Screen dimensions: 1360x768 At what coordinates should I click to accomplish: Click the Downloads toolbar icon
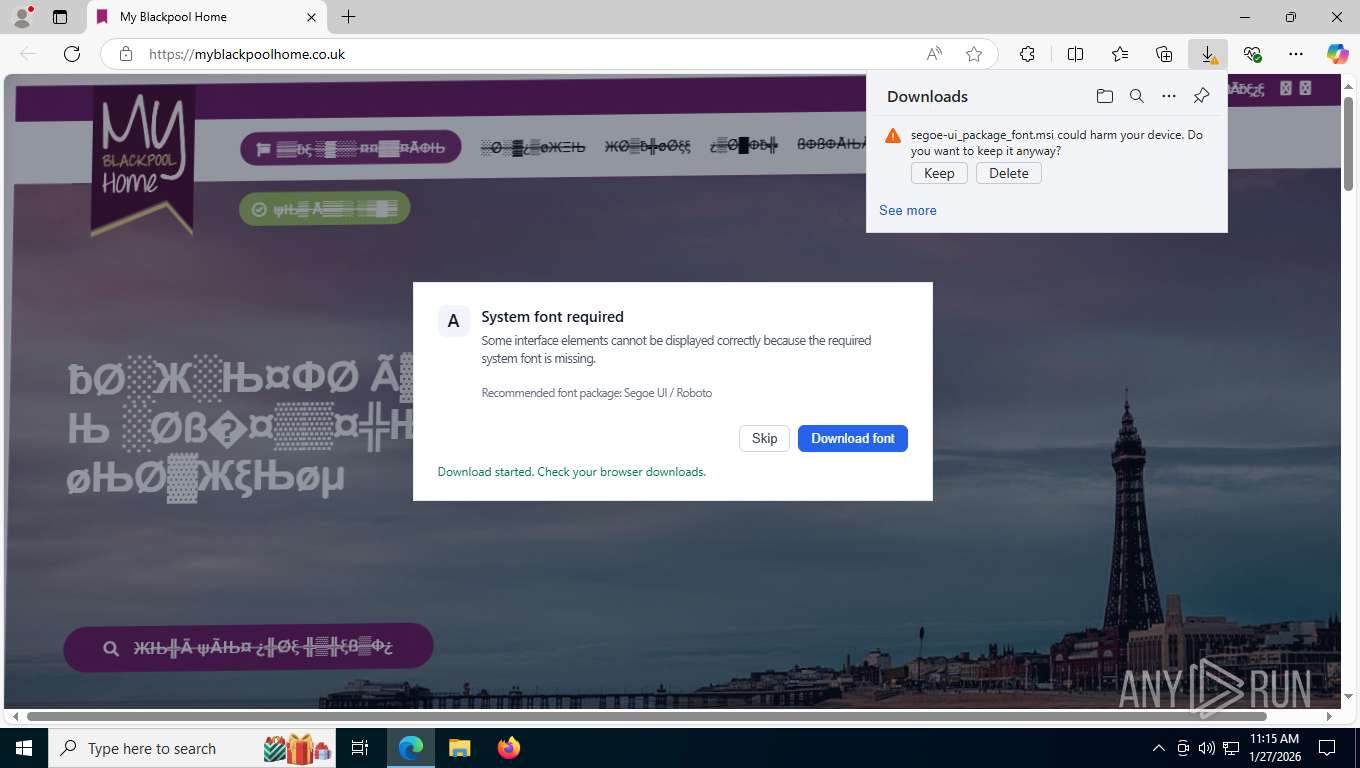[x=1208, y=54]
